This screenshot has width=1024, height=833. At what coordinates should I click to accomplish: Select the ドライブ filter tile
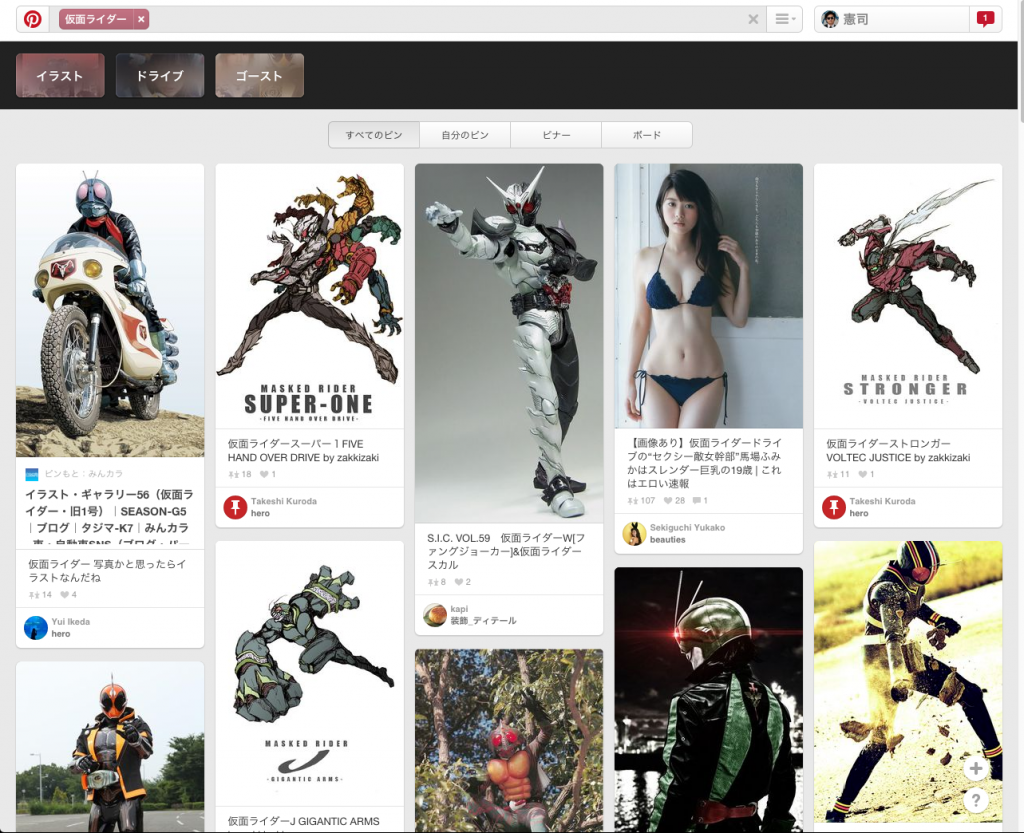pos(160,75)
